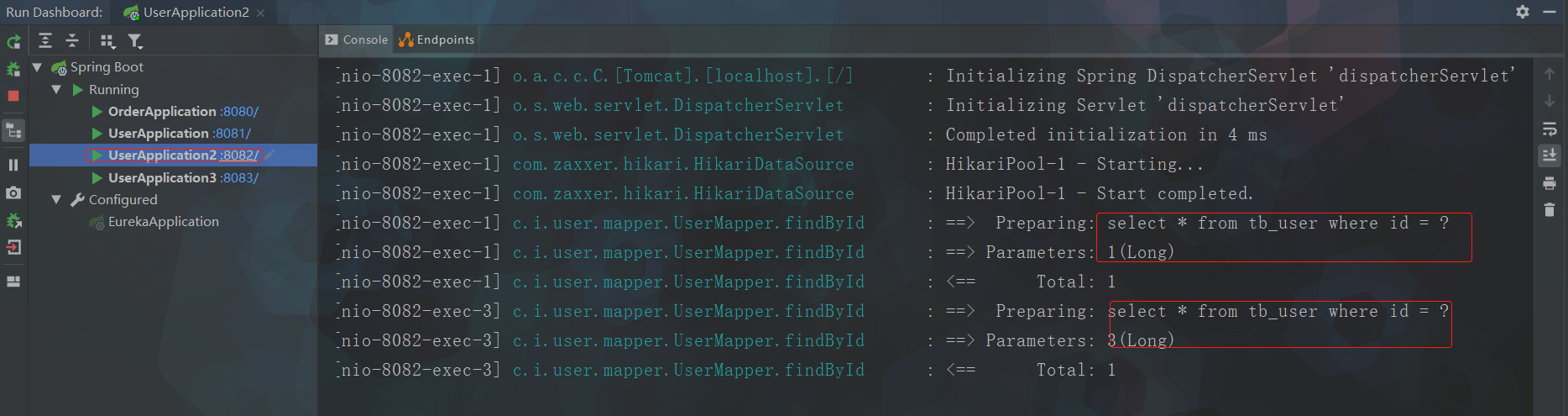Screen dimensions: 1568x416
Task: Click the green run icon of UserApplication3
Action: tap(97, 178)
